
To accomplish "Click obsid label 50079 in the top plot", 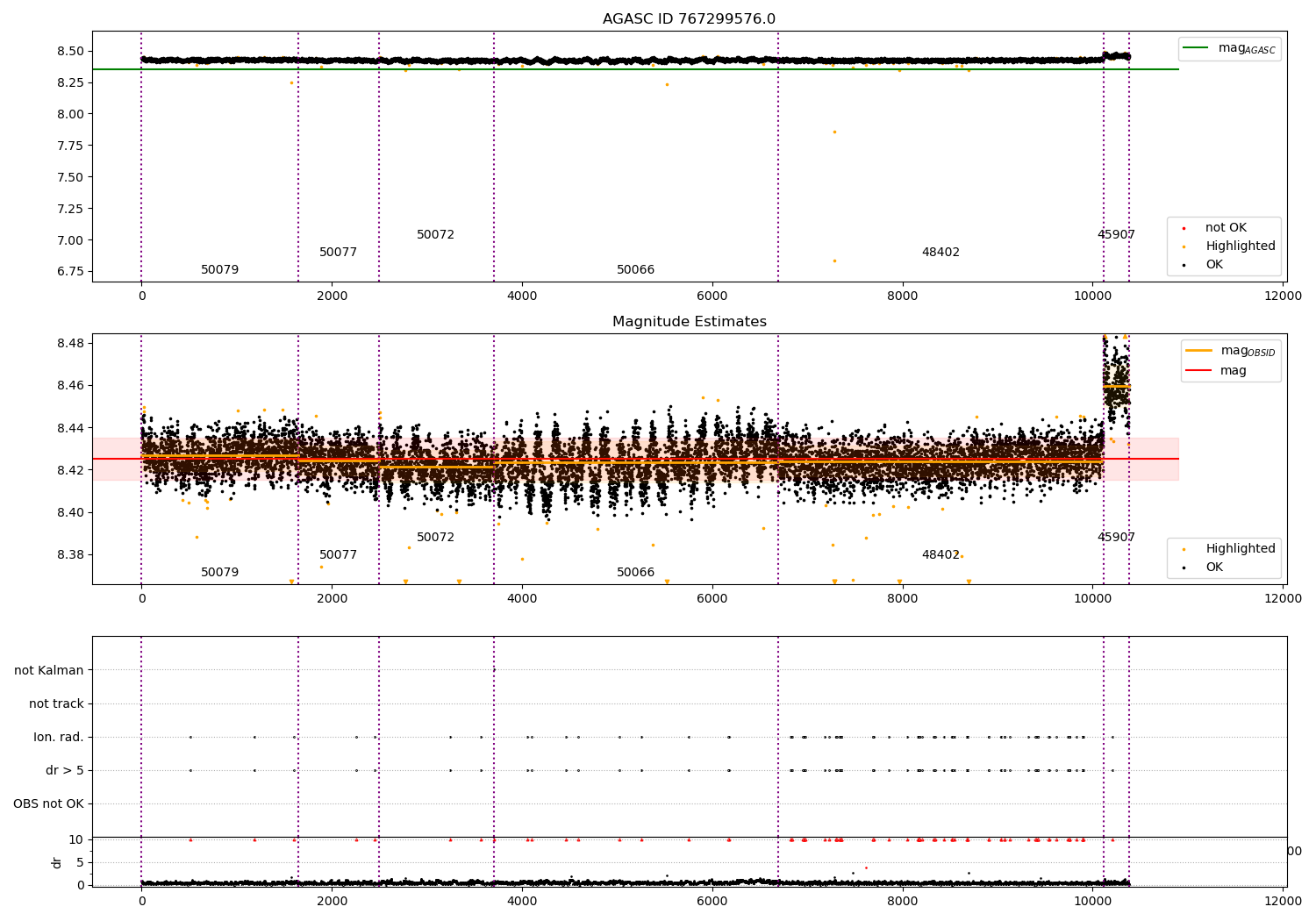I will [x=219, y=270].
